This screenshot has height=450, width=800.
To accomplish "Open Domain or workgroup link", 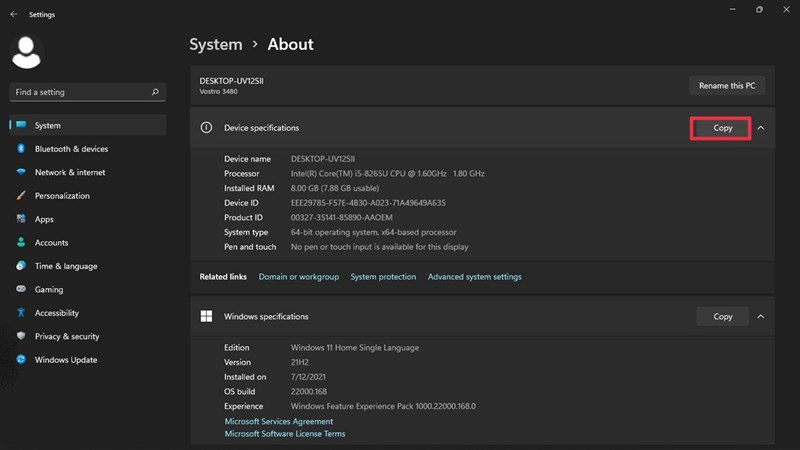I will pos(298,277).
